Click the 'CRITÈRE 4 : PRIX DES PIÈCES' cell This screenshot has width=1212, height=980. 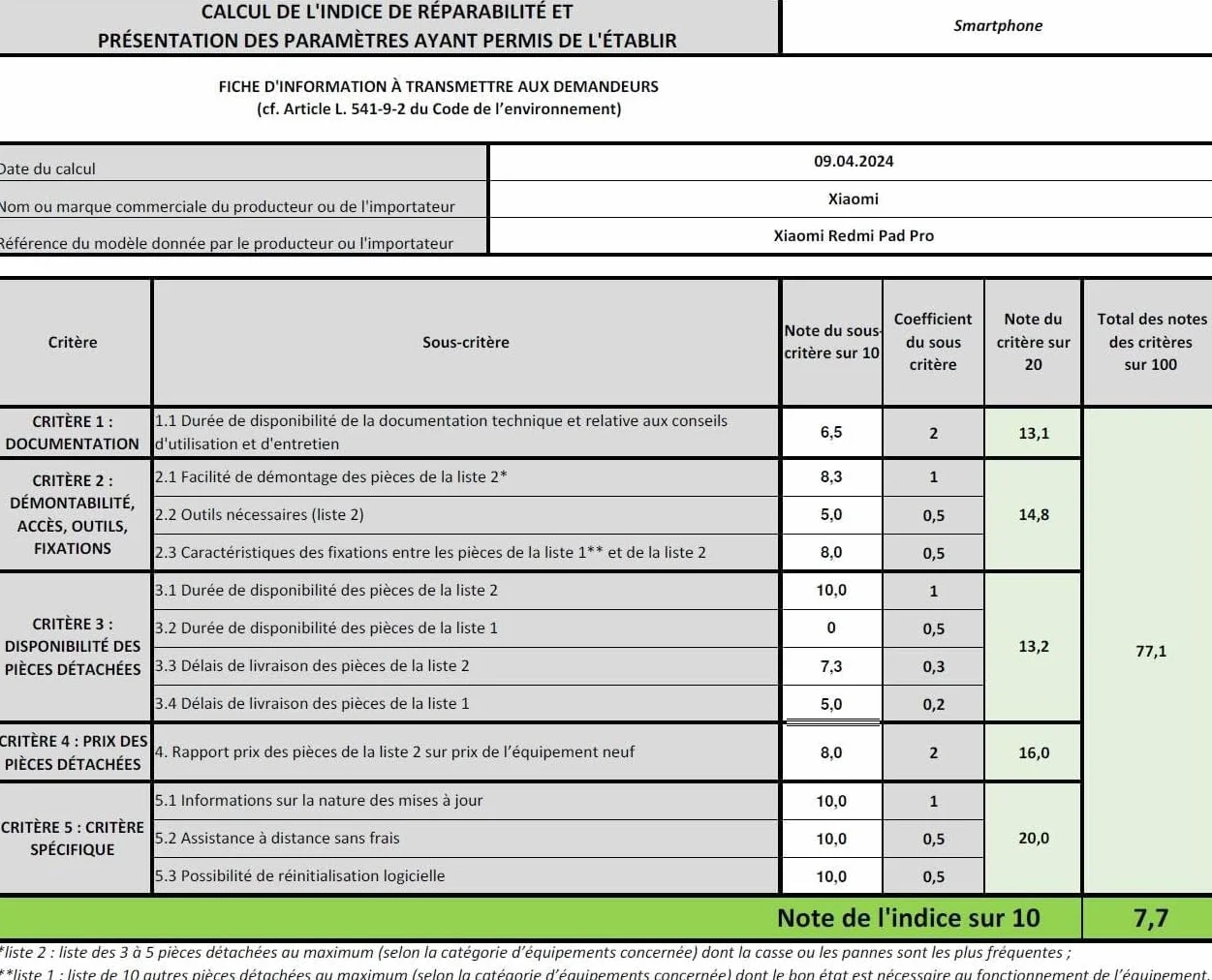click(x=74, y=752)
